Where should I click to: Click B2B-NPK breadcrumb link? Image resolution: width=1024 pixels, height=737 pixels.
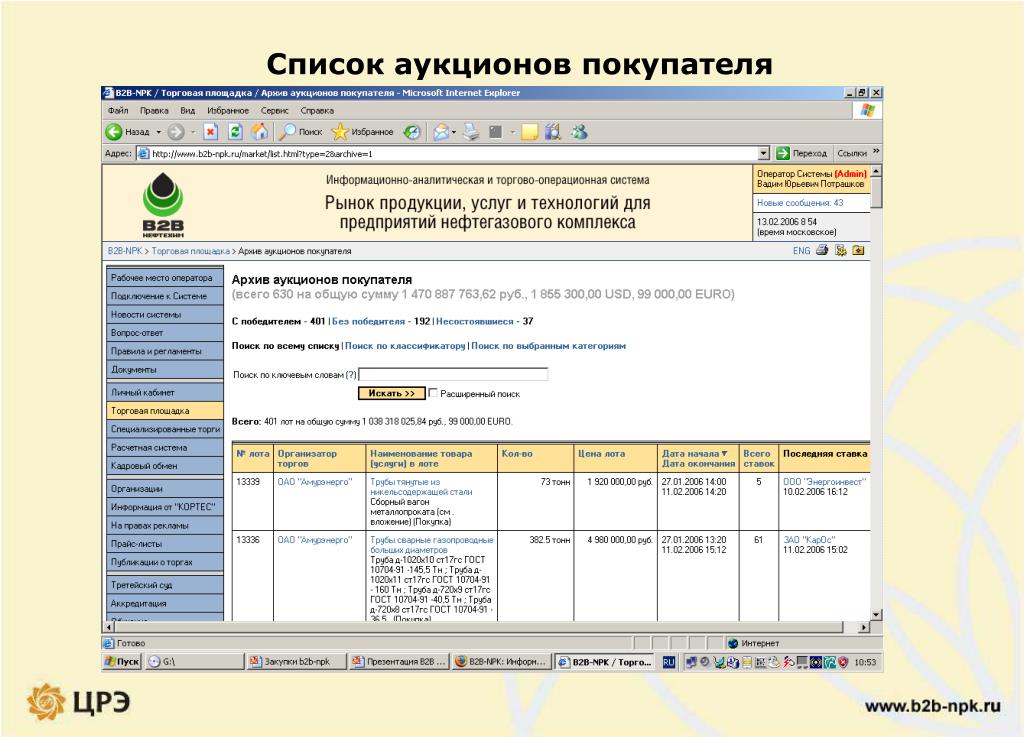pyautogui.click(x=125, y=251)
